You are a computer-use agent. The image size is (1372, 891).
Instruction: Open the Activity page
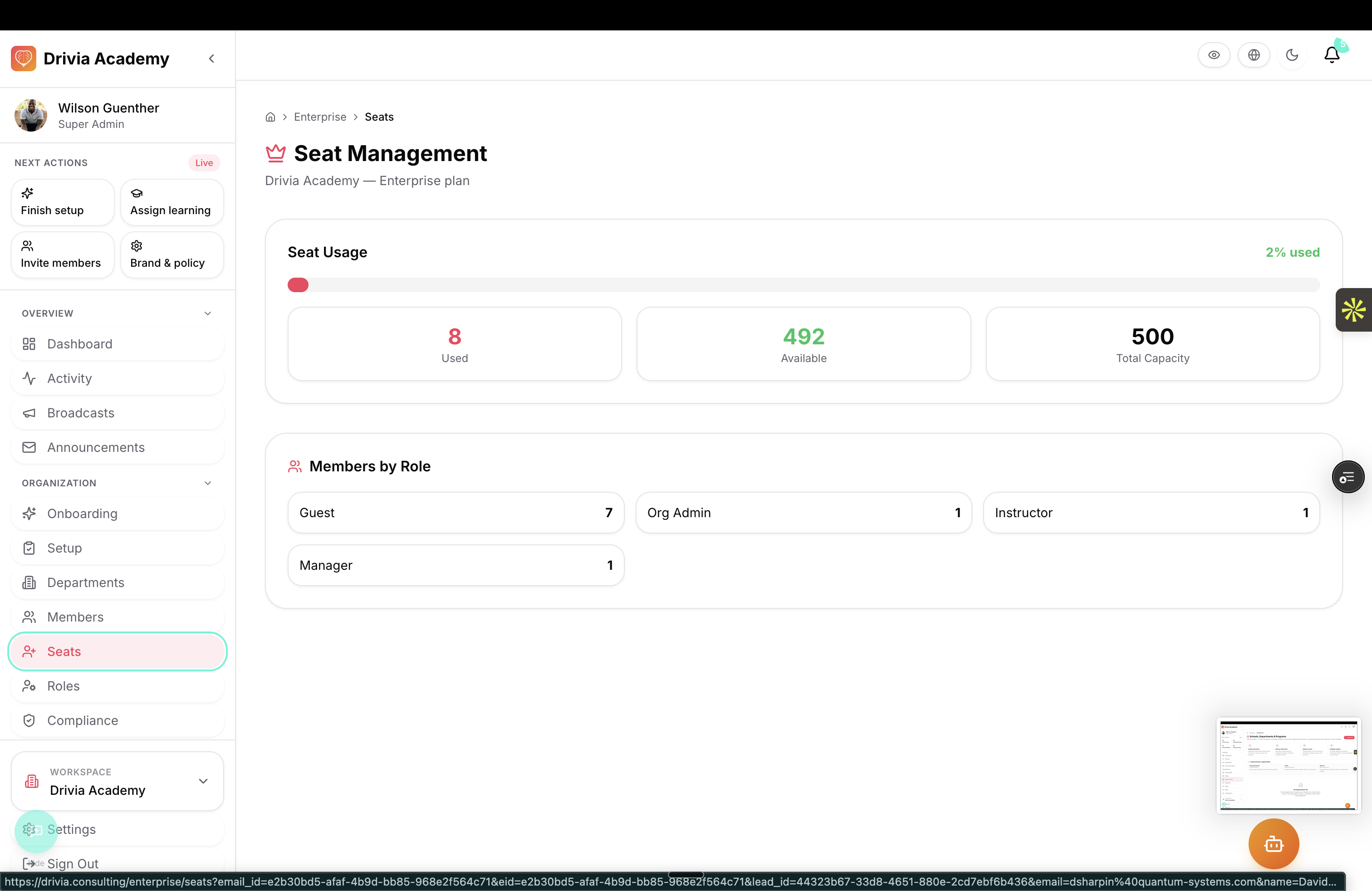click(118, 379)
